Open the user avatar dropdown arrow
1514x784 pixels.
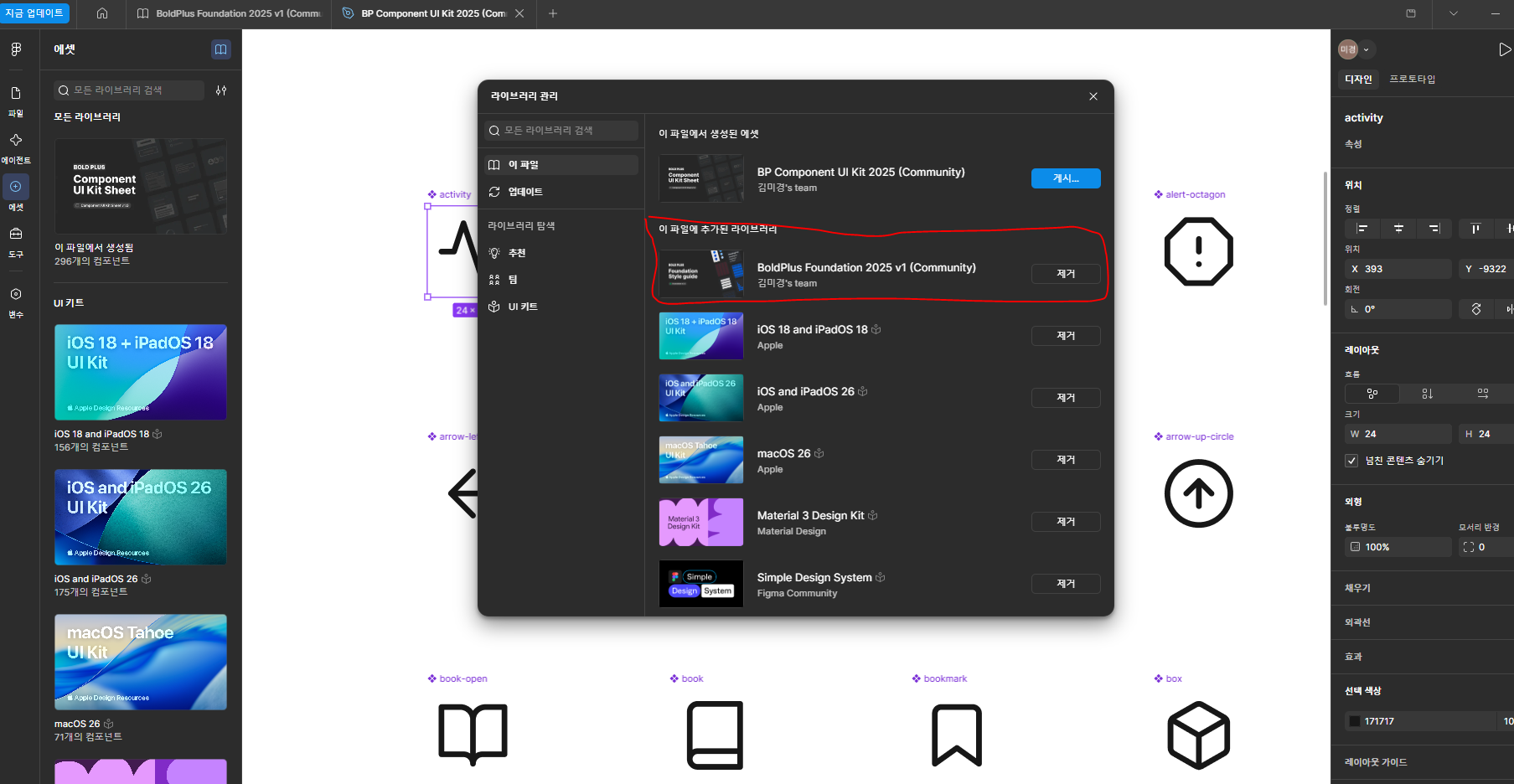tap(1367, 49)
